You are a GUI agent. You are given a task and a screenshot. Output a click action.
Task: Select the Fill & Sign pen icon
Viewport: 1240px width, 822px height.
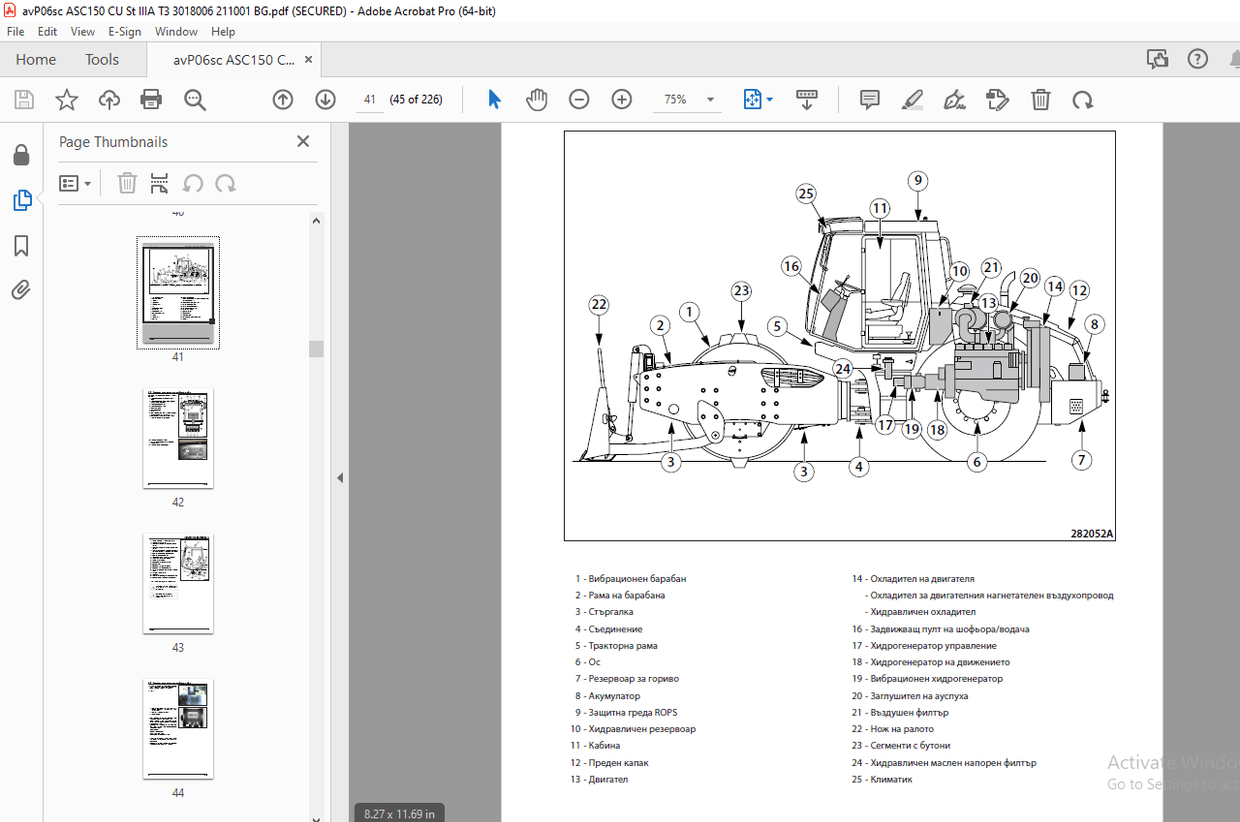[x=954, y=99]
